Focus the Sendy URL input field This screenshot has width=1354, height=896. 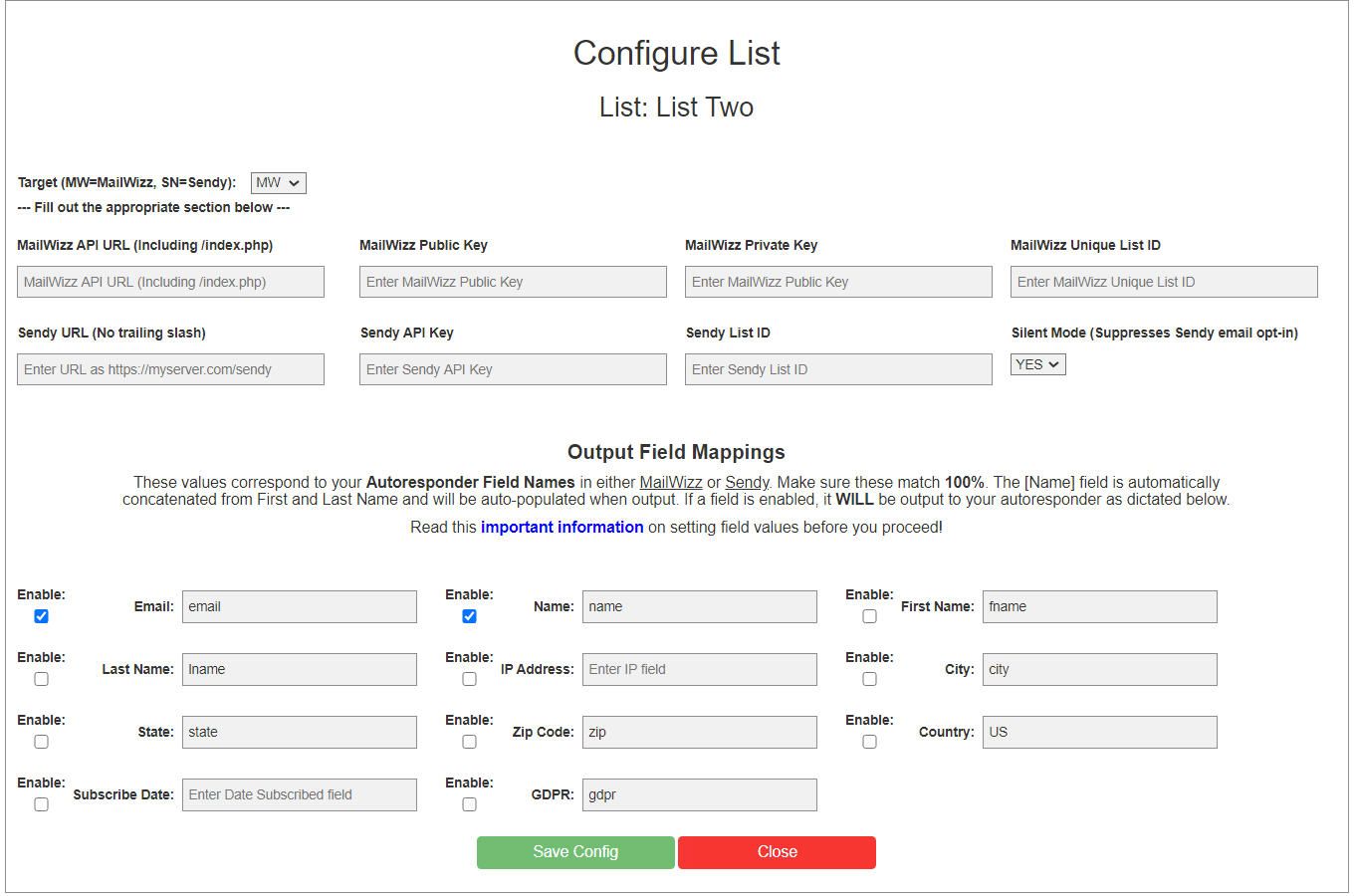tap(170, 369)
